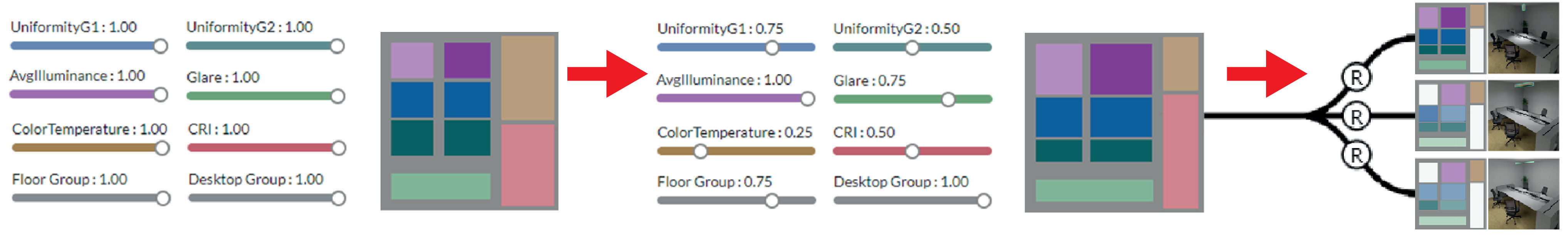Click the Glare 0.75 slider handle

coord(948,99)
